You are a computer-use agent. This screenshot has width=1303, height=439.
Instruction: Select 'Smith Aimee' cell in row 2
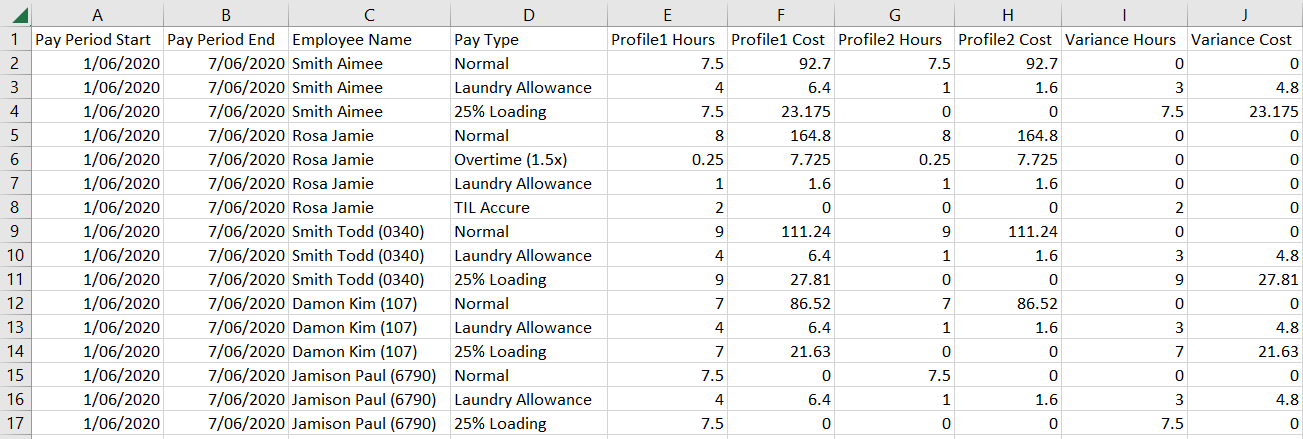click(369, 64)
